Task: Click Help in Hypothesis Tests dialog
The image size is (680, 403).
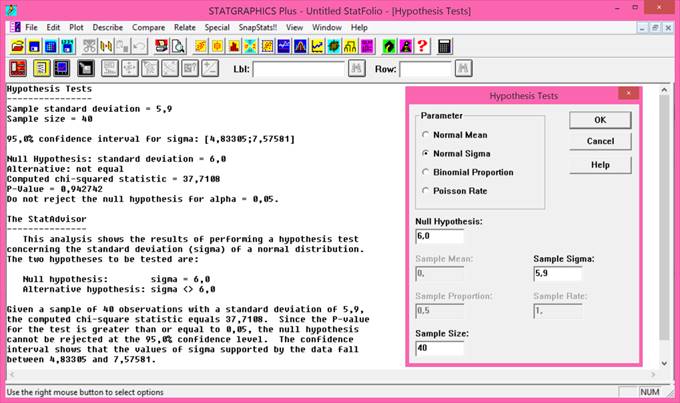Action: [x=600, y=165]
